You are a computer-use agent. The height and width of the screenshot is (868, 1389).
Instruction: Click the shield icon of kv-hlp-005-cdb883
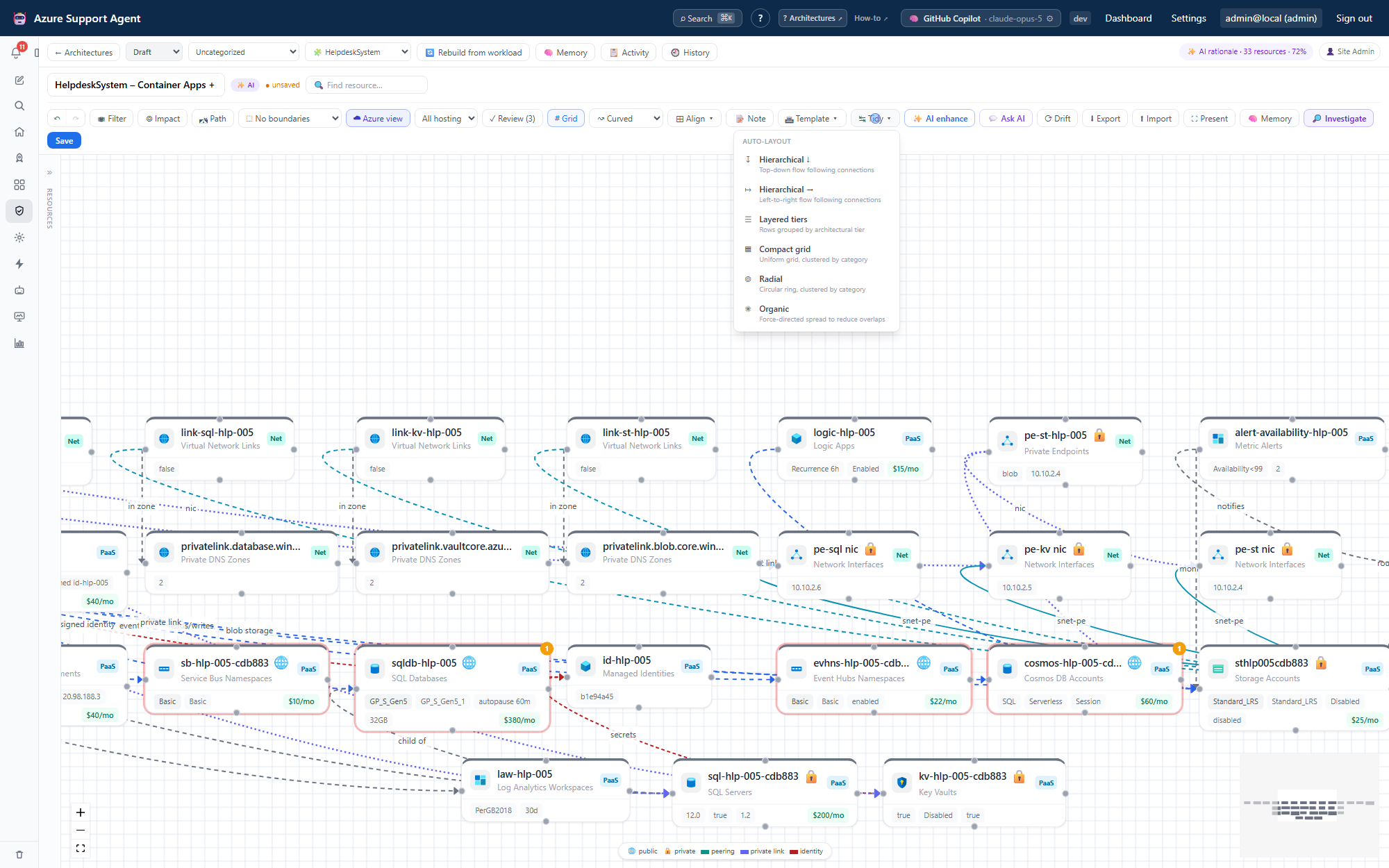(x=902, y=783)
